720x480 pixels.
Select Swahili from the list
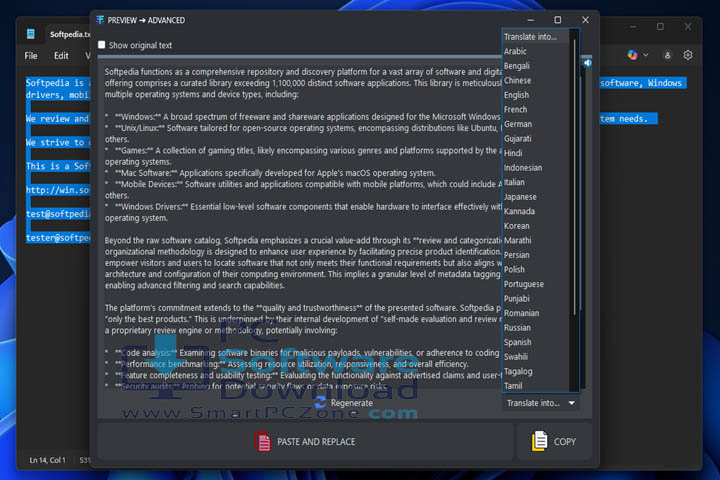tap(515, 357)
